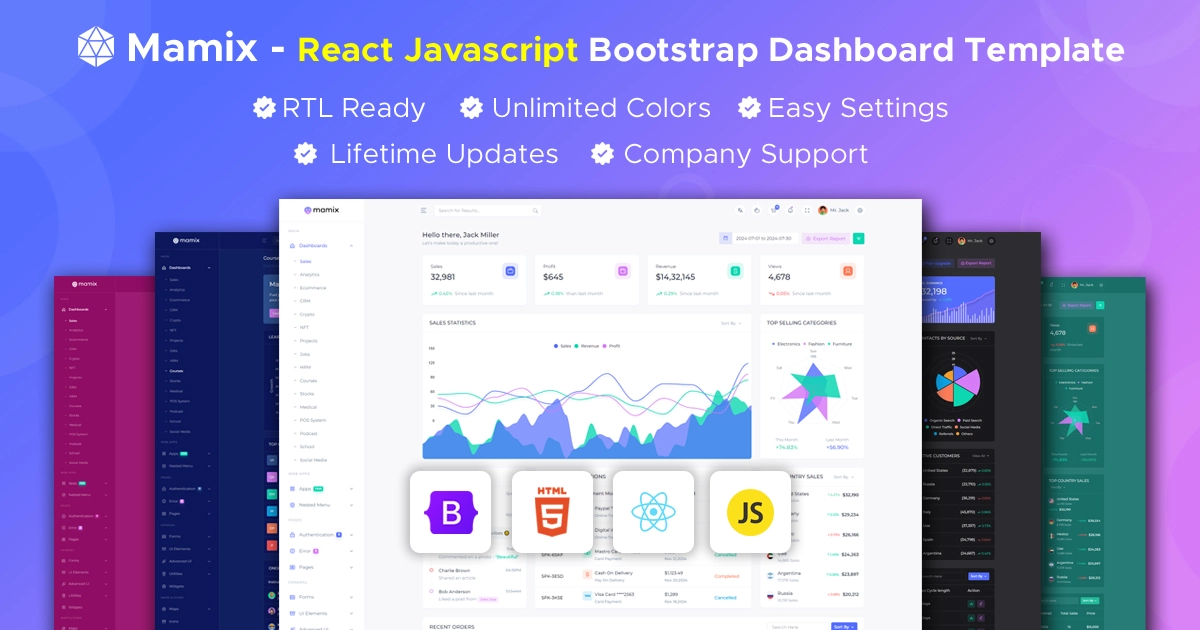Click the Sales card briefcase icon
1200x630 pixels.
pyautogui.click(x=510, y=270)
